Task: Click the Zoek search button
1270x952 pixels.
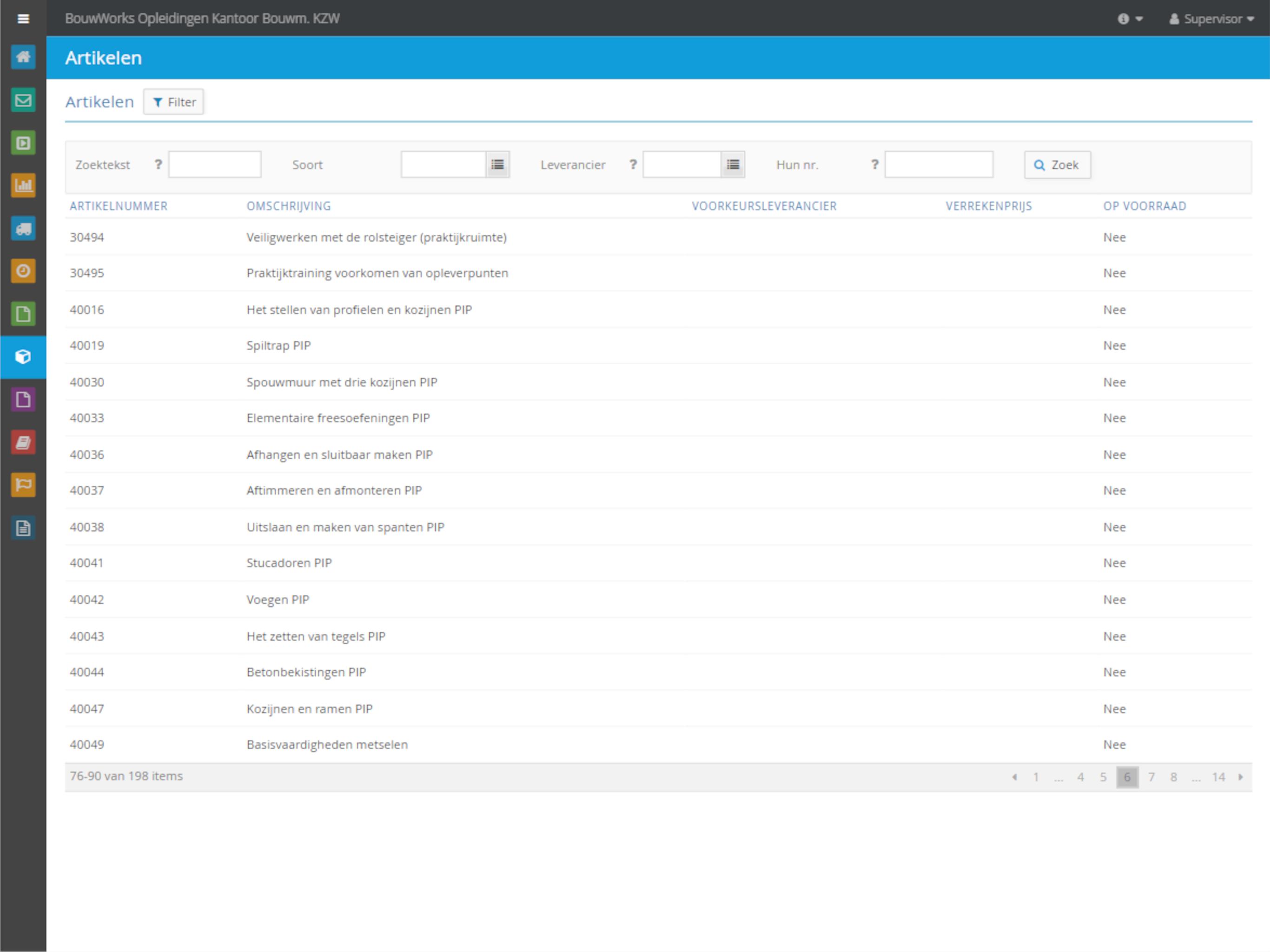Action: [x=1057, y=165]
